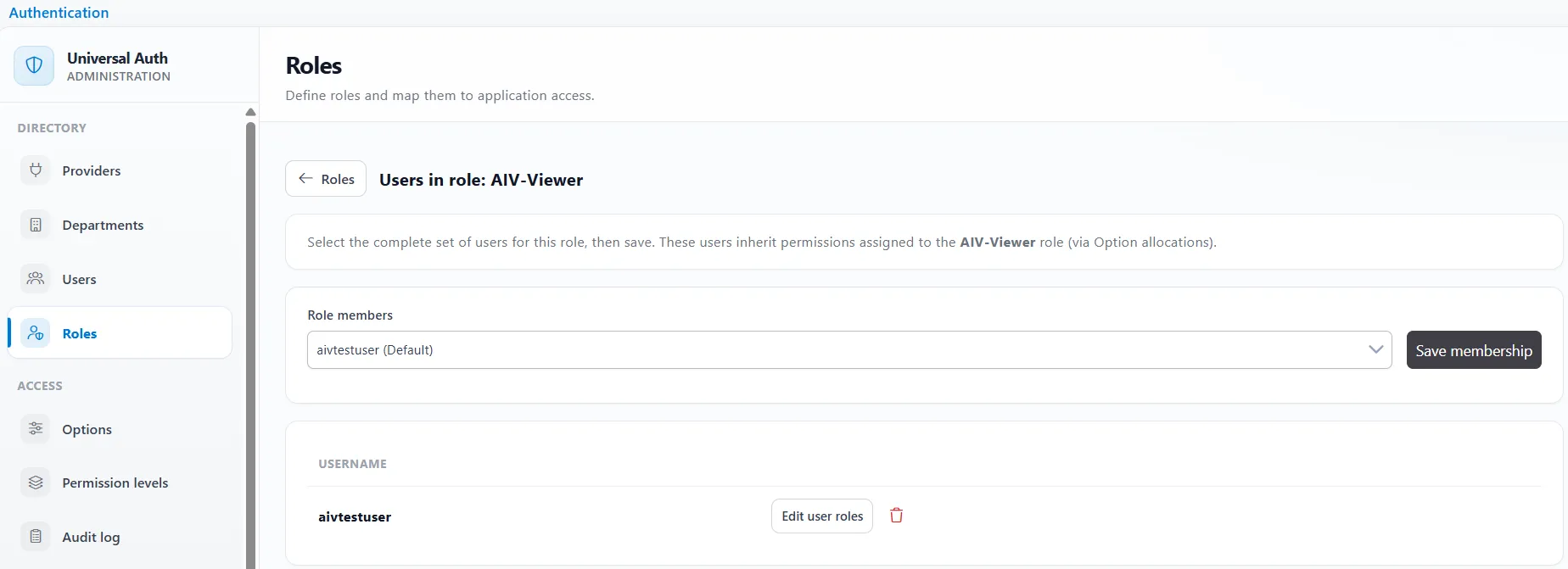
Task: Click the aivtestuser username cell
Action: pyautogui.click(x=355, y=516)
